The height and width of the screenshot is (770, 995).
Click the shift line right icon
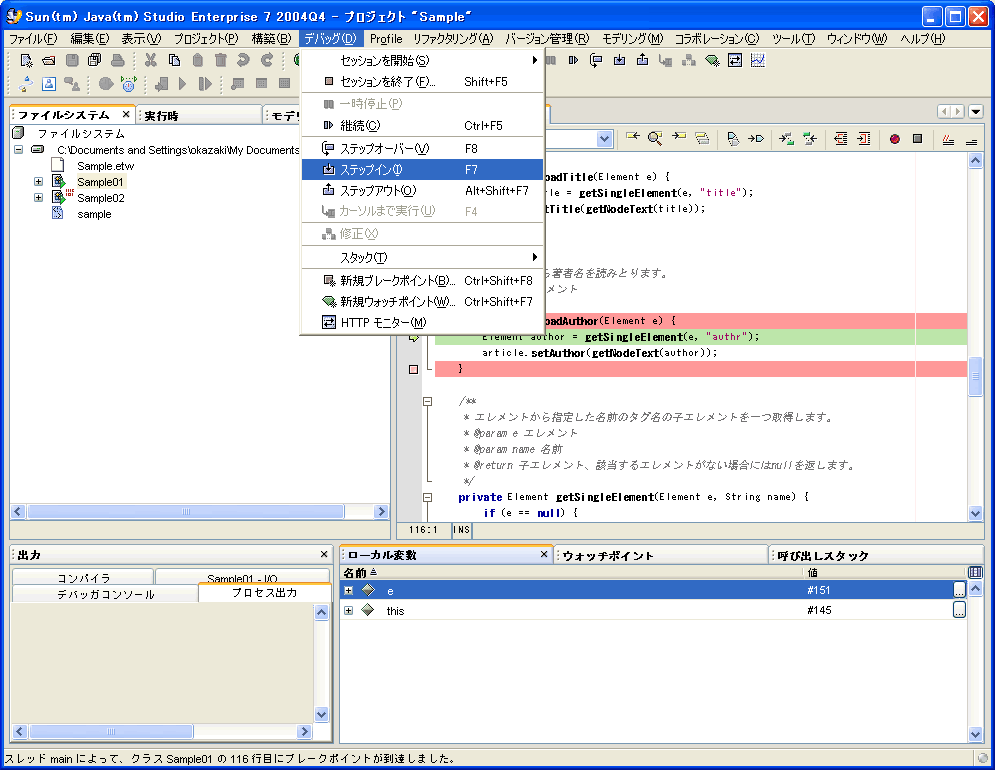[864, 138]
